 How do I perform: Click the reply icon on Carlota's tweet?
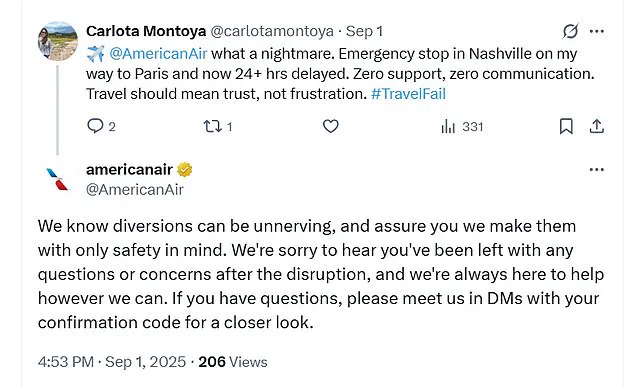click(95, 126)
